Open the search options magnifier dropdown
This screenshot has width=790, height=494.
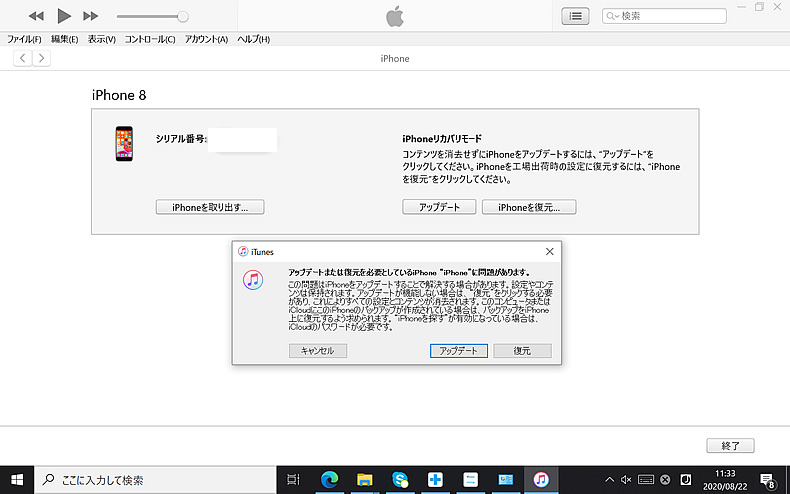pos(613,16)
